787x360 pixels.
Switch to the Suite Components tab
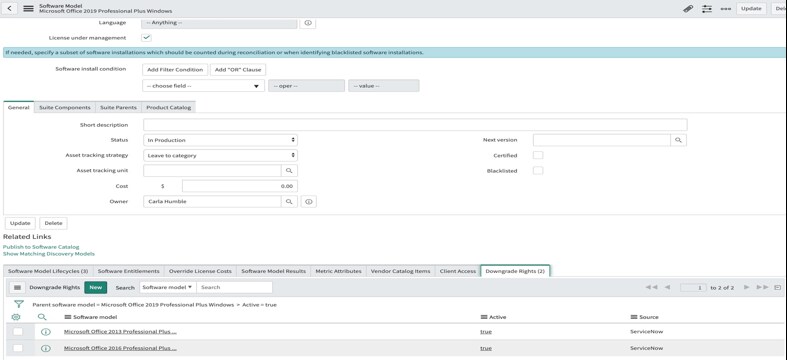tap(65, 107)
